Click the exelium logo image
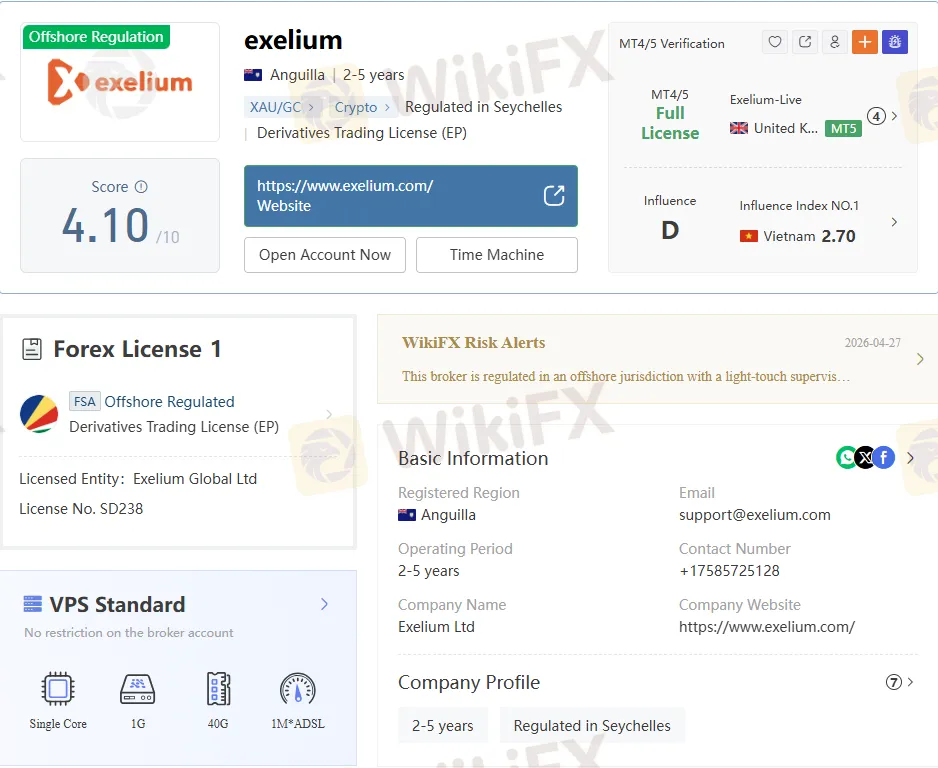Screen dimensions: 938x768 (120, 82)
